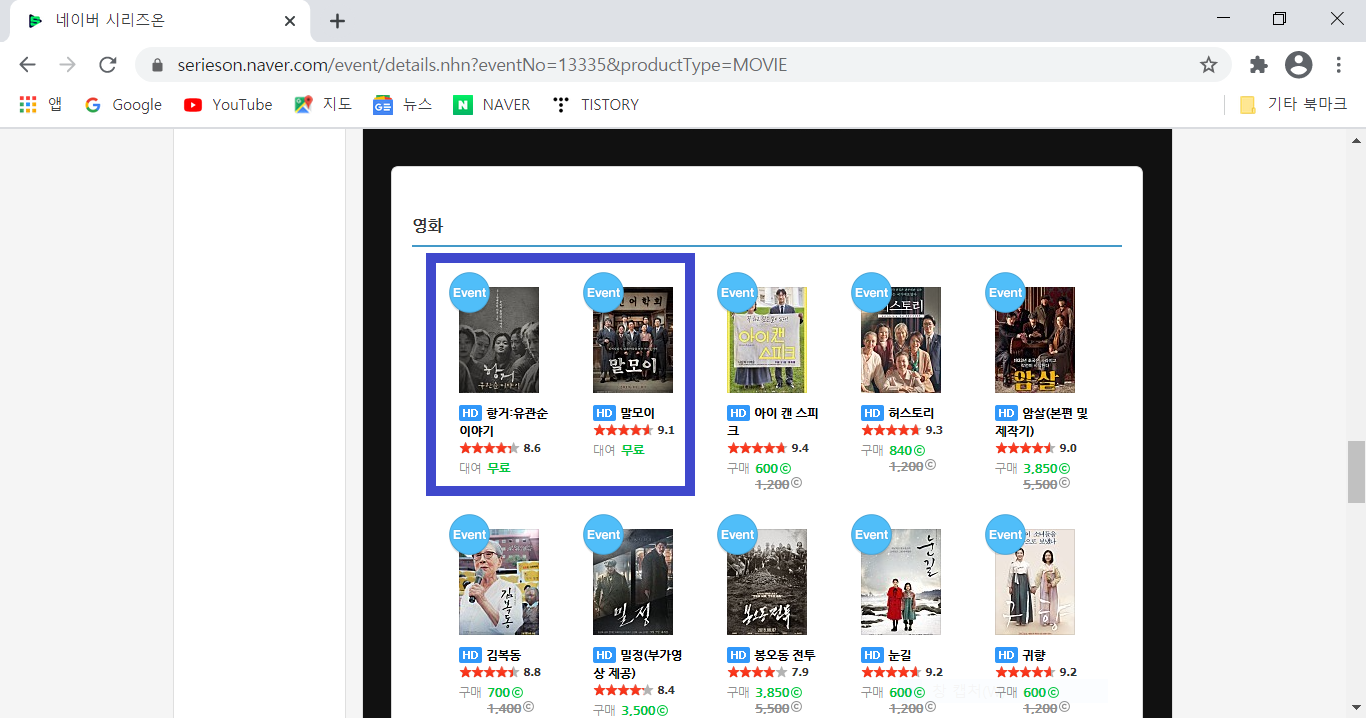Open the Chrome profile avatar
Image resolution: width=1366 pixels, height=718 pixels.
coord(1298,65)
